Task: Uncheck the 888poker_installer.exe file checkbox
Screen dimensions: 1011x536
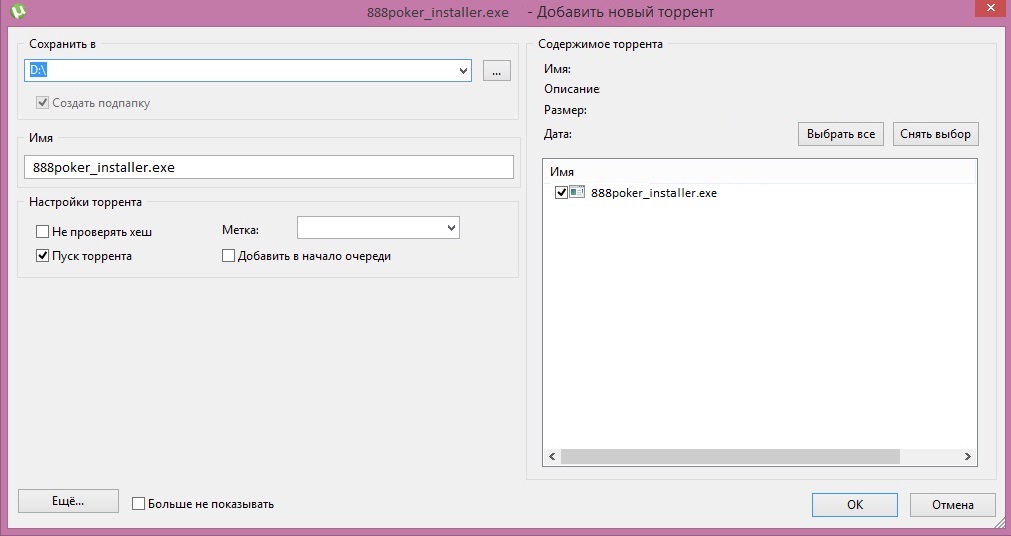Action: pyautogui.click(x=561, y=192)
